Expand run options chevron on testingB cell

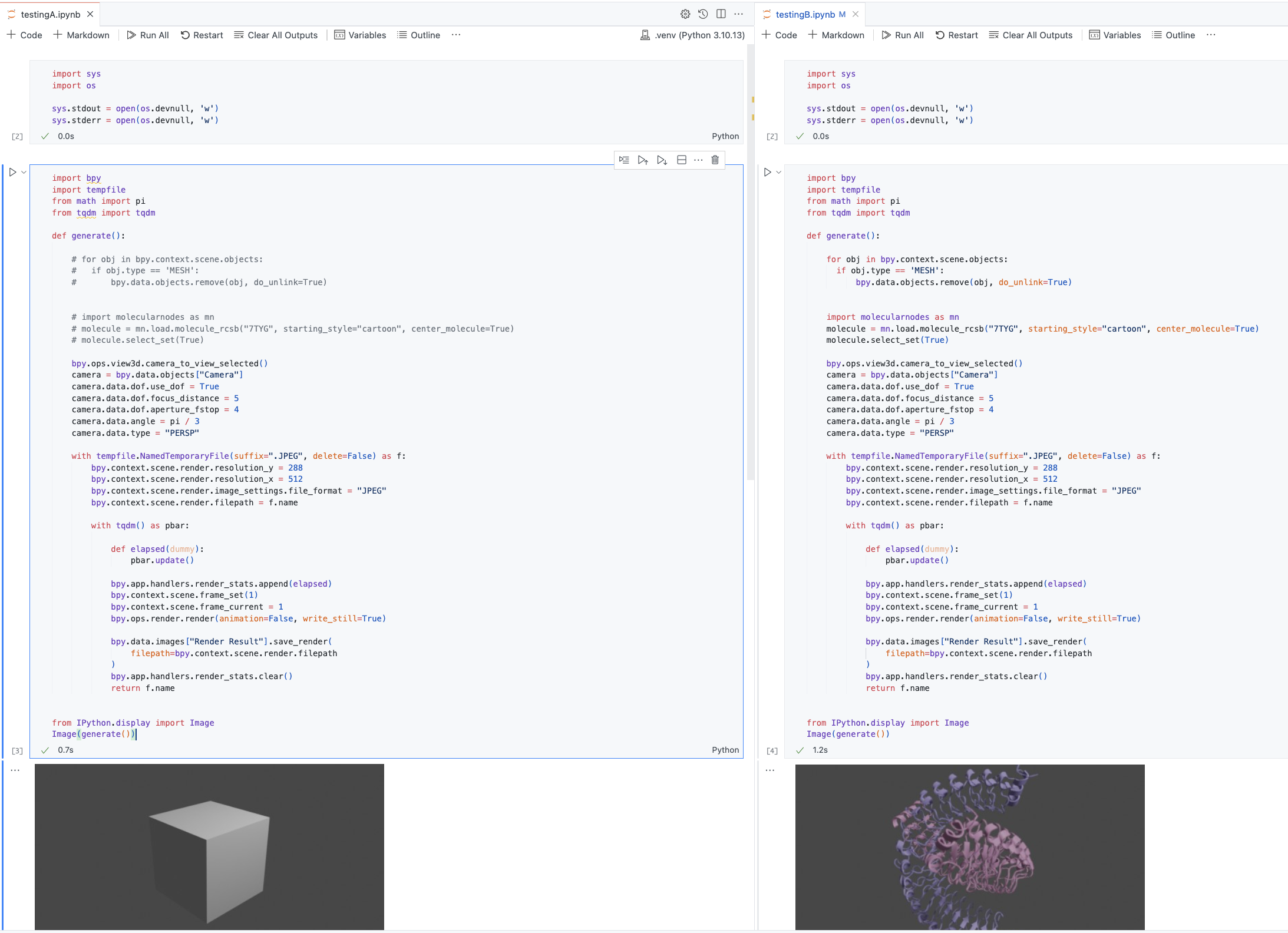coord(777,171)
